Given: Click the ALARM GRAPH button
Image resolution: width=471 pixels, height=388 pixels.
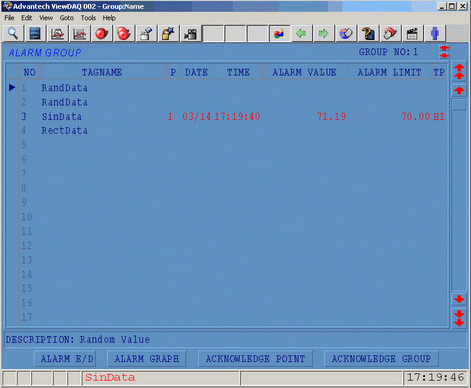Looking at the screenshot, I should tap(147, 359).
